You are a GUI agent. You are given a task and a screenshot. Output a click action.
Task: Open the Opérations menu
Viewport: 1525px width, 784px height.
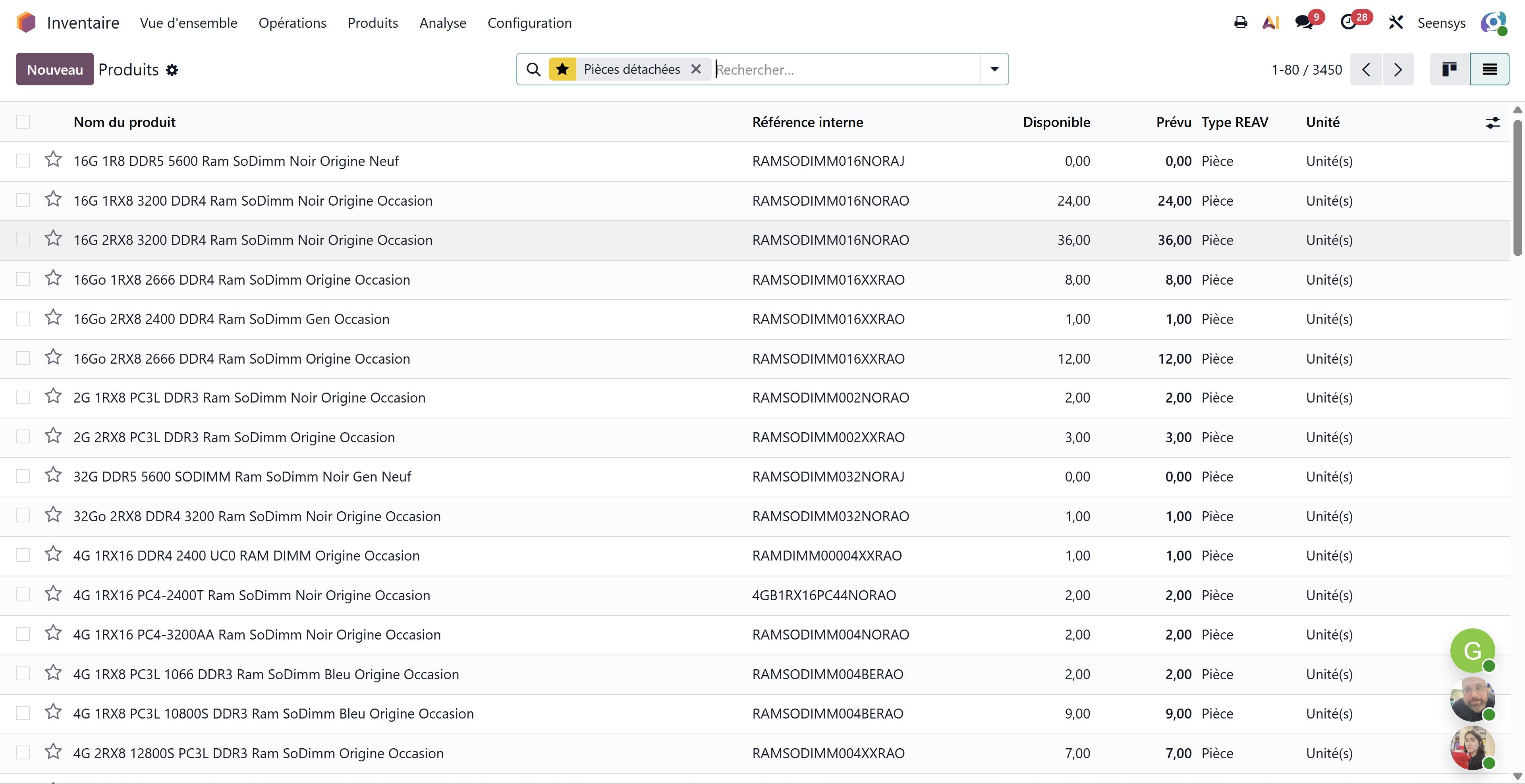[292, 23]
